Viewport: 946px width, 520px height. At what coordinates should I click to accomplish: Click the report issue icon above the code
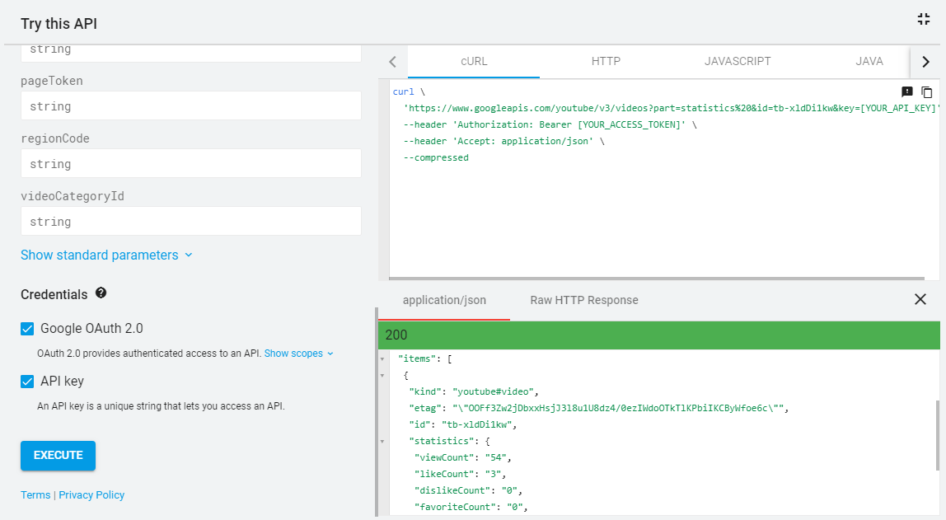(x=907, y=92)
